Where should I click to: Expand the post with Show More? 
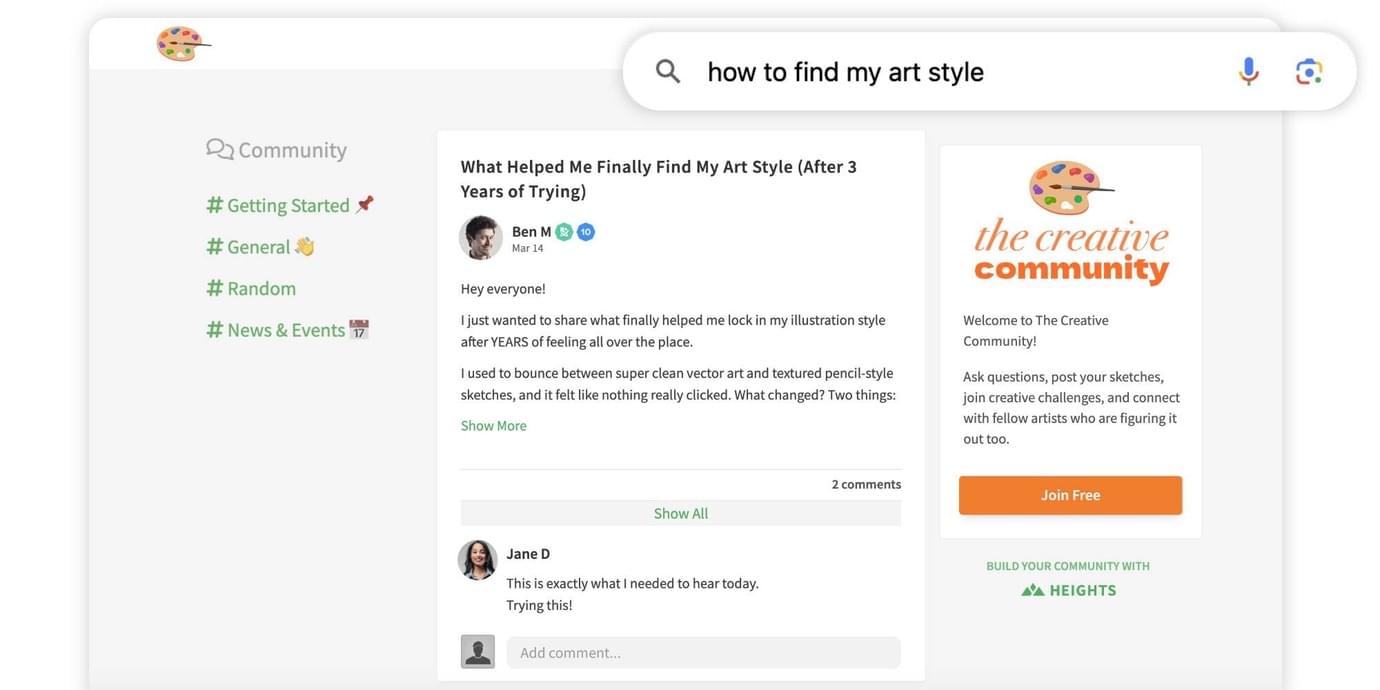[x=493, y=426]
